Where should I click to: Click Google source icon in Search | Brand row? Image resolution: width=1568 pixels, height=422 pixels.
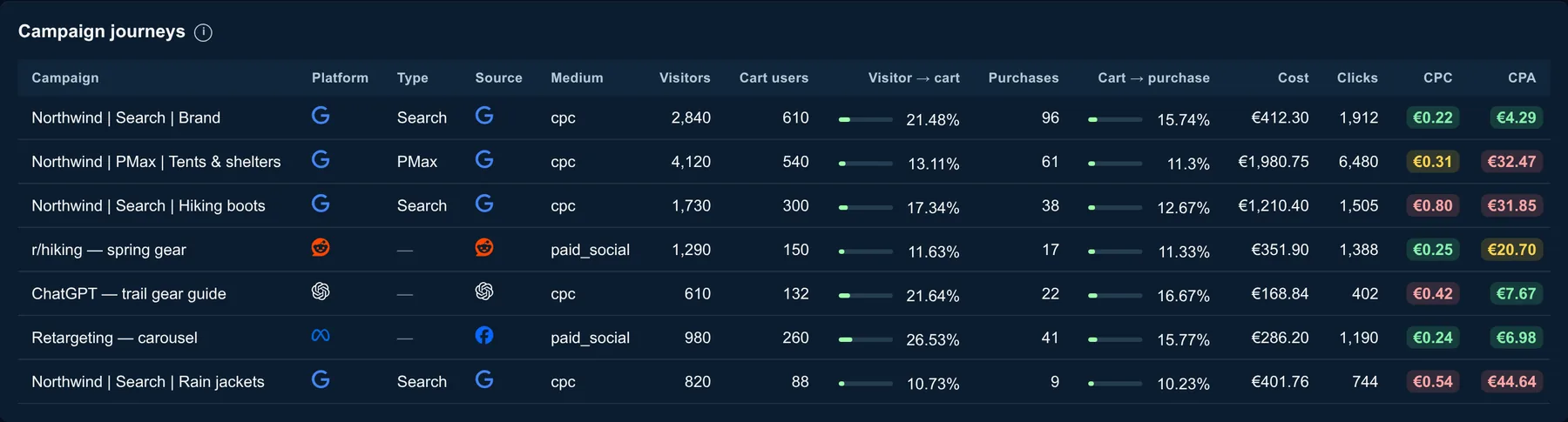click(x=484, y=116)
